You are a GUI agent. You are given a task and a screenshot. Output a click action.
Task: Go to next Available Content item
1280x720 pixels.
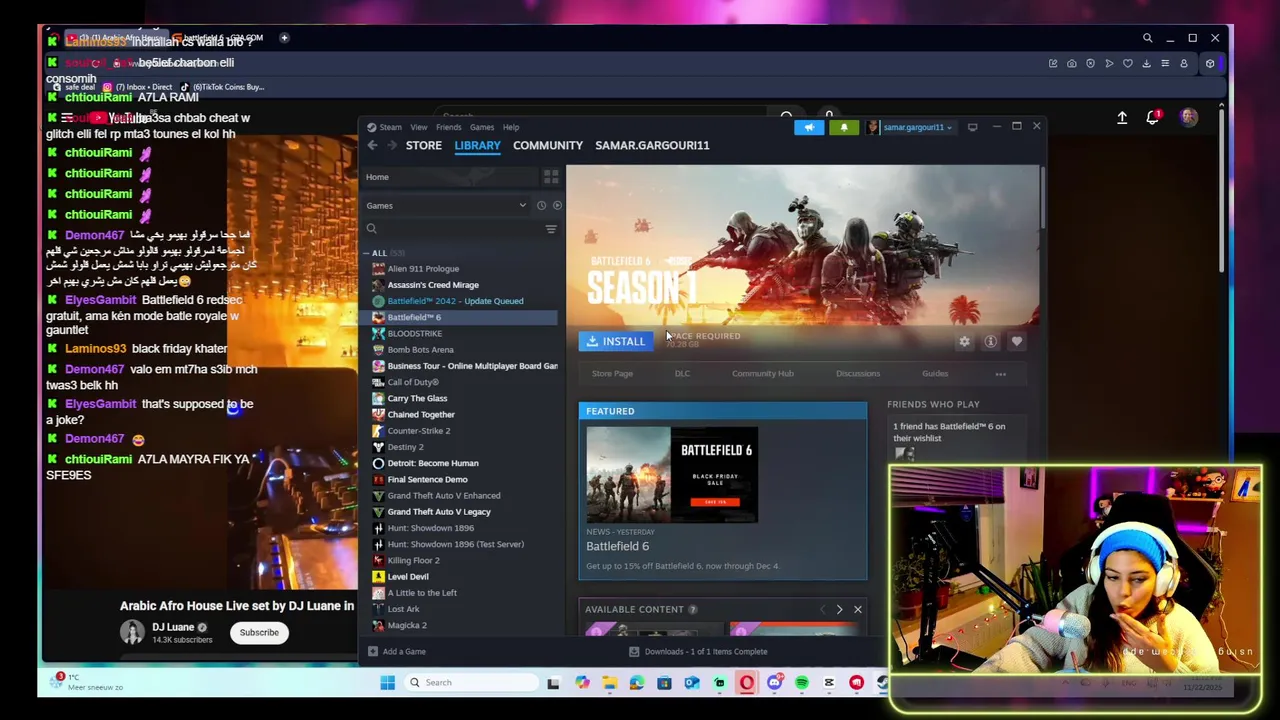tap(839, 609)
